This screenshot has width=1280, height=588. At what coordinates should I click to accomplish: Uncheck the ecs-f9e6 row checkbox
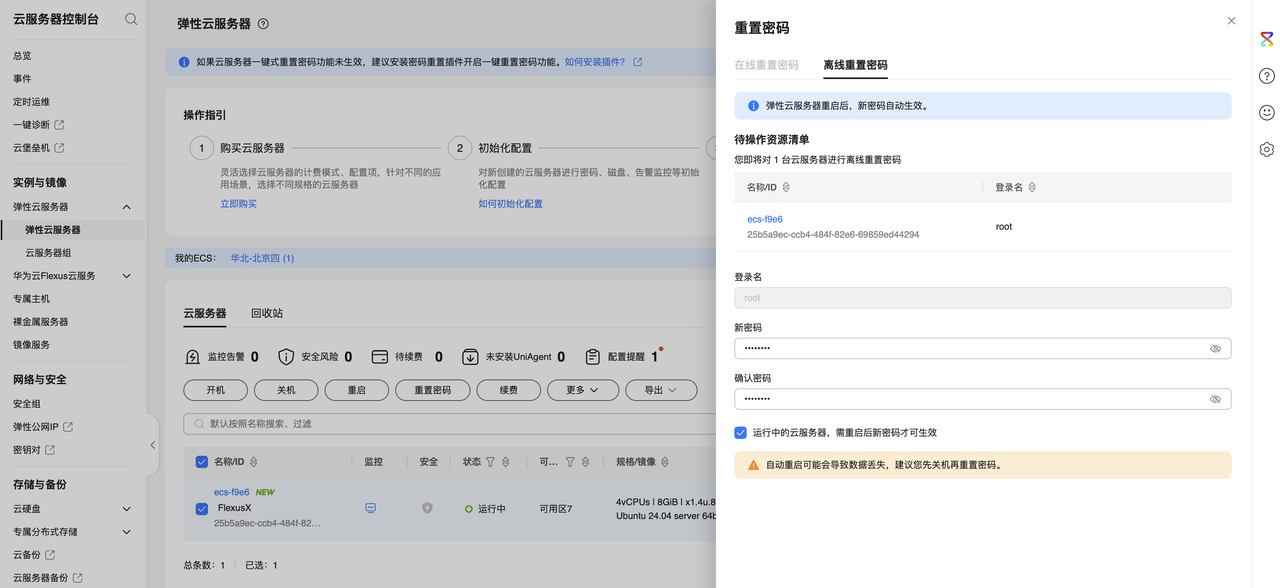click(201, 508)
